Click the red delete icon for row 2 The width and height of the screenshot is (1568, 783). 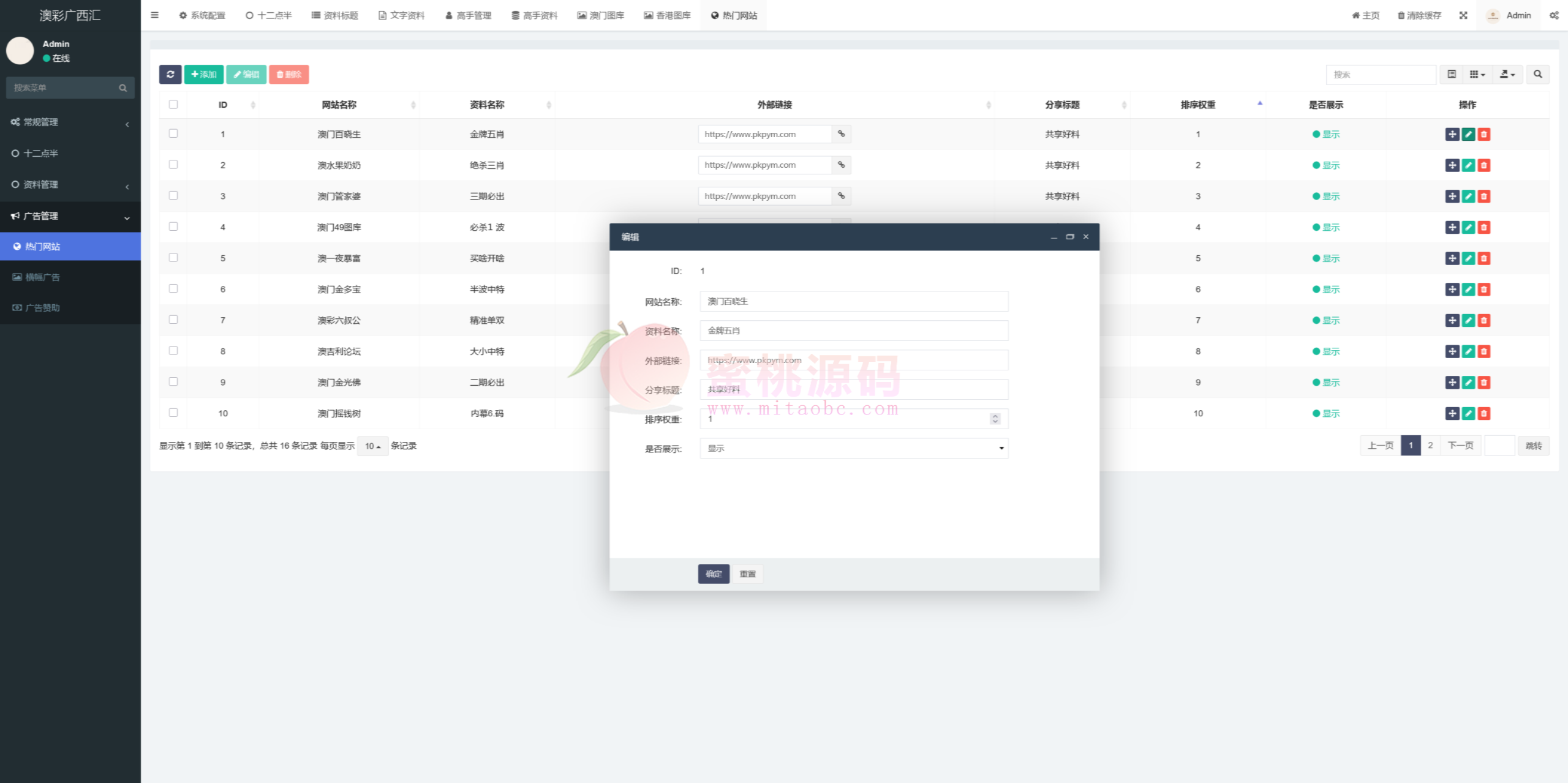[1483, 165]
